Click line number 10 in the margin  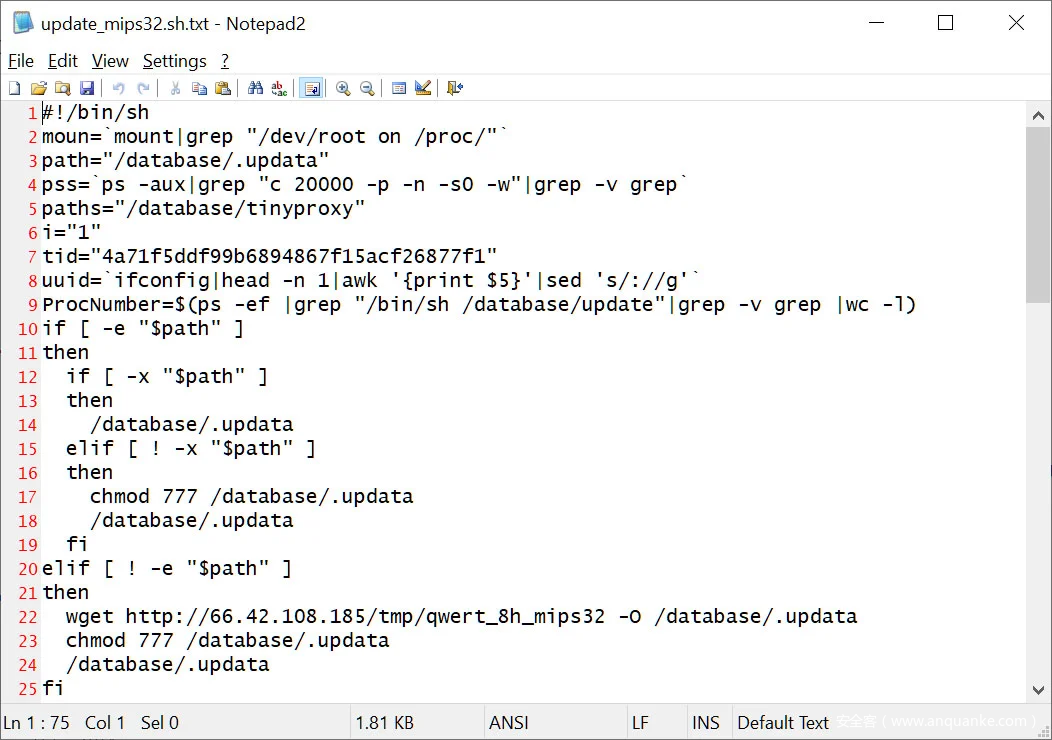pos(28,329)
